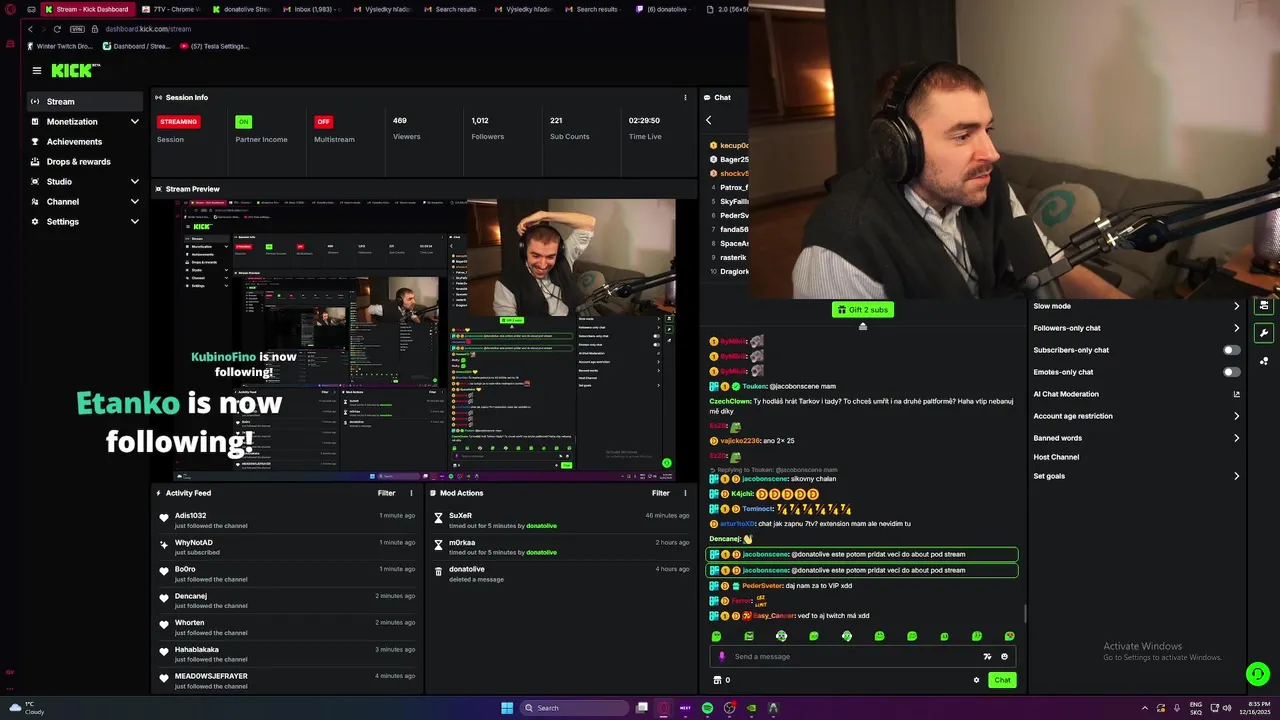Click the chat message scrollbar
Screen dimensions: 1280x720
pyautogui.click(x=1025, y=616)
